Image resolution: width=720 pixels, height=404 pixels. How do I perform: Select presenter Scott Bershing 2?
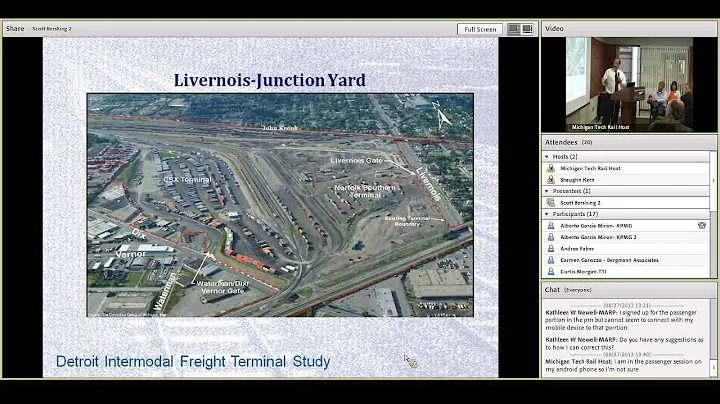tap(626, 202)
